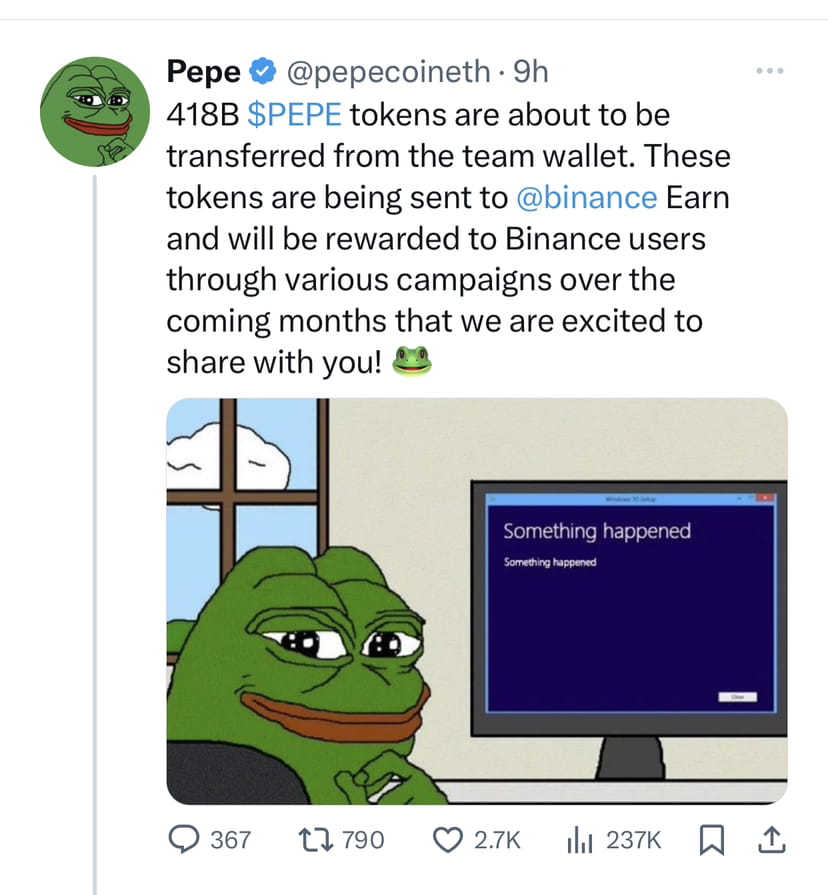Open post analytics via the bar chart icon

[581, 840]
